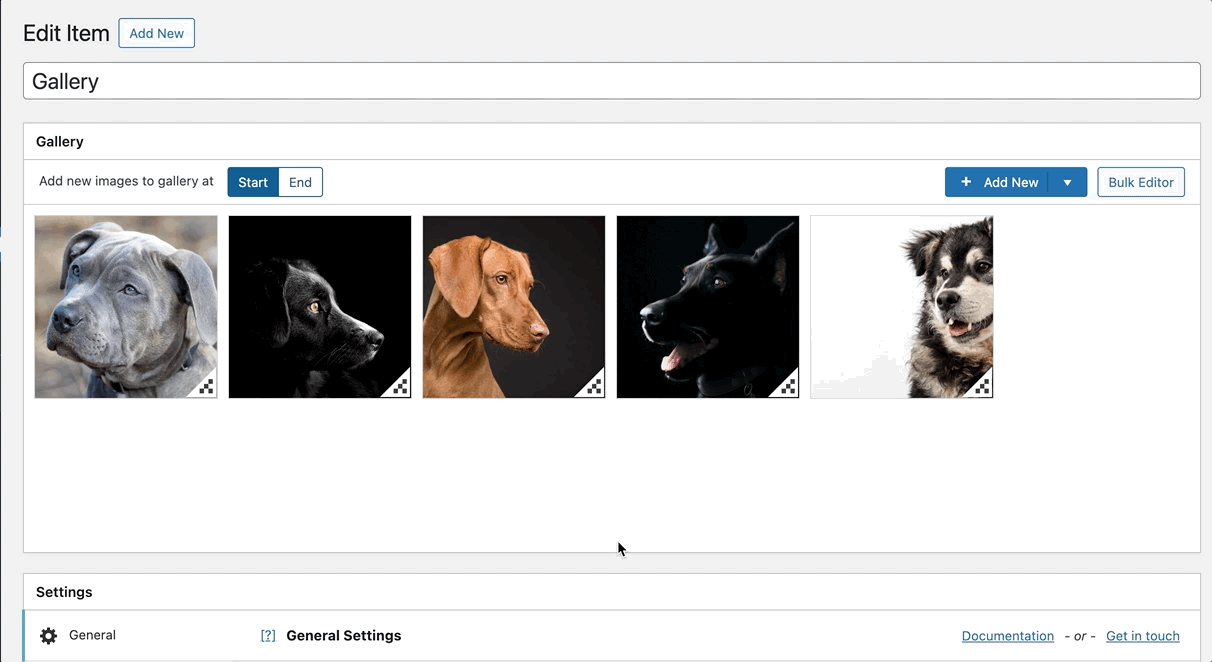Click resize handle on fluffy husky thumbnail
This screenshot has height=662, width=1212.
coord(982,387)
